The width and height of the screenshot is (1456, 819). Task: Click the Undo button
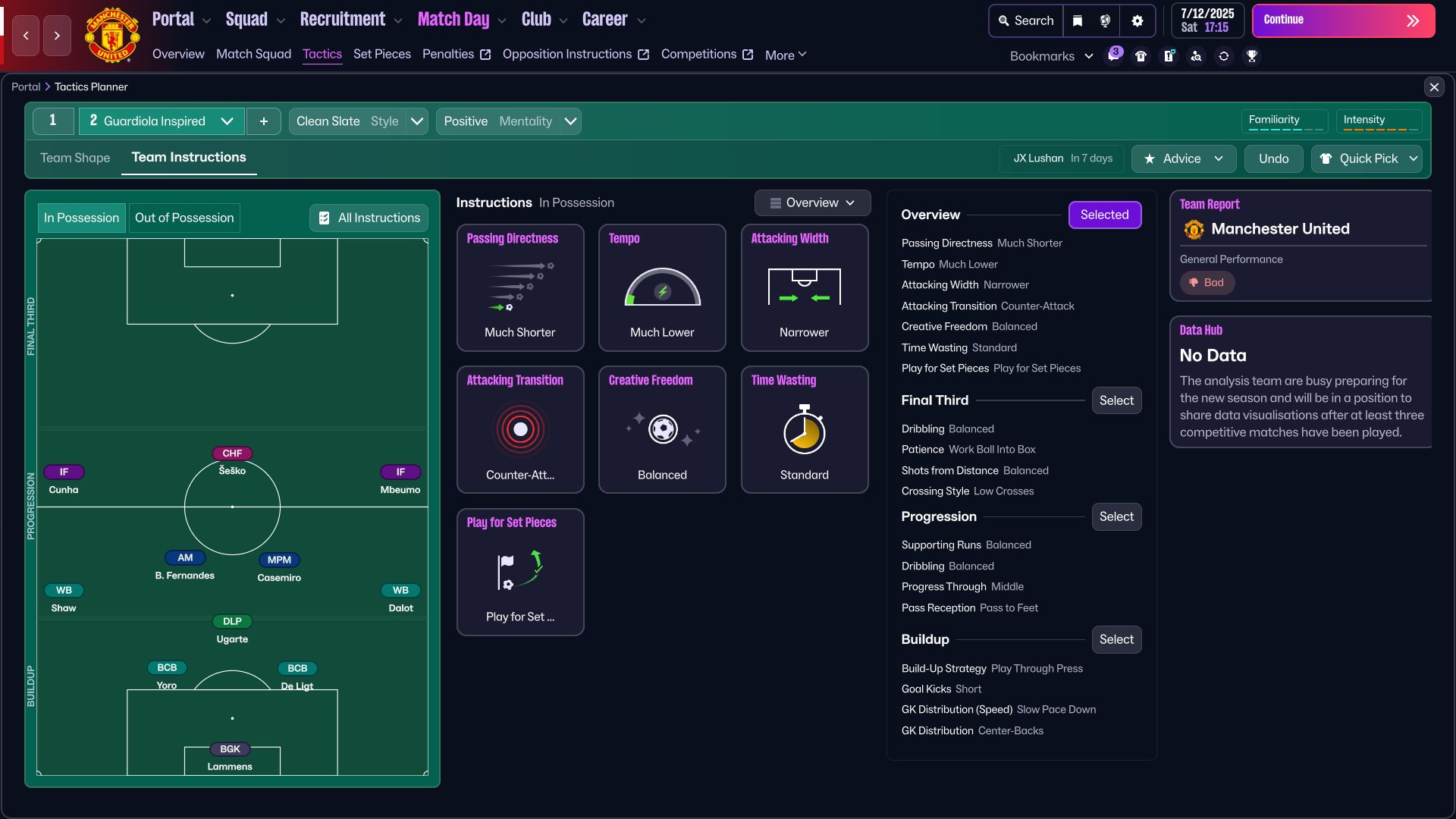[x=1273, y=159]
